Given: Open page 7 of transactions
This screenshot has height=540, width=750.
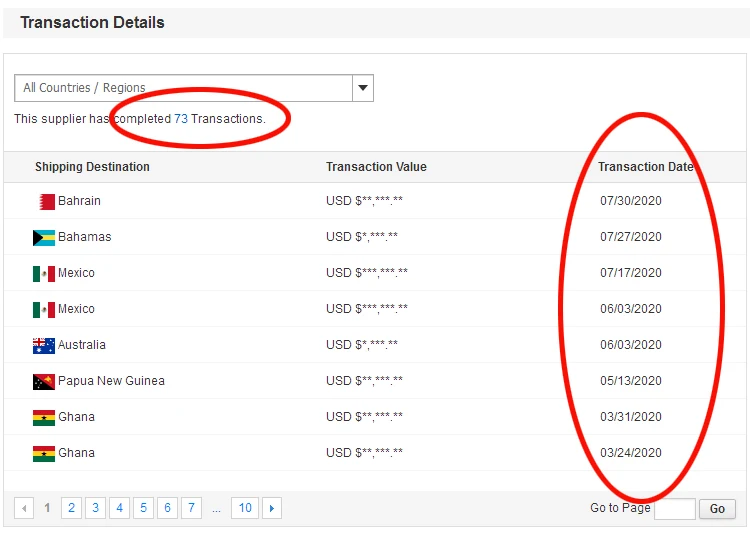Looking at the screenshot, I should coord(191,508).
